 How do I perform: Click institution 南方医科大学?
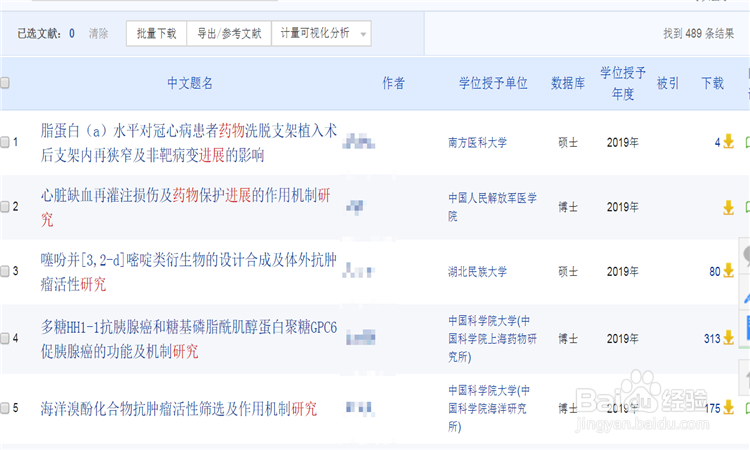pos(477,142)
